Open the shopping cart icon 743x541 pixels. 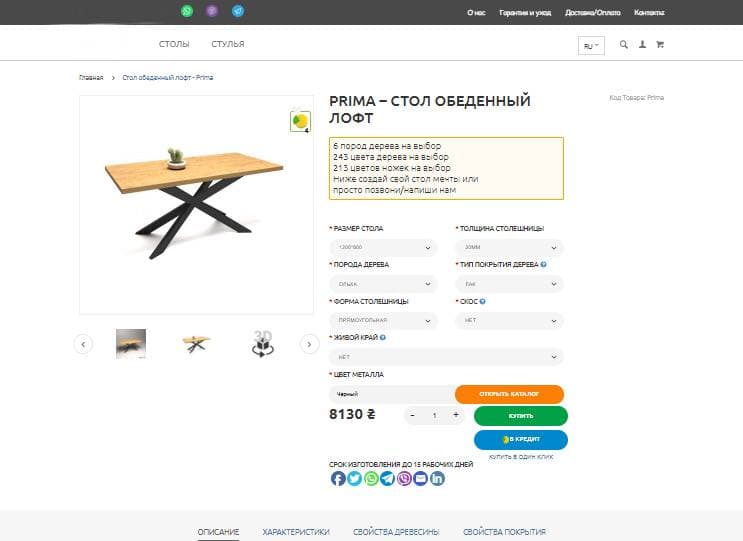pyautogui.click(x=659, y=44)
